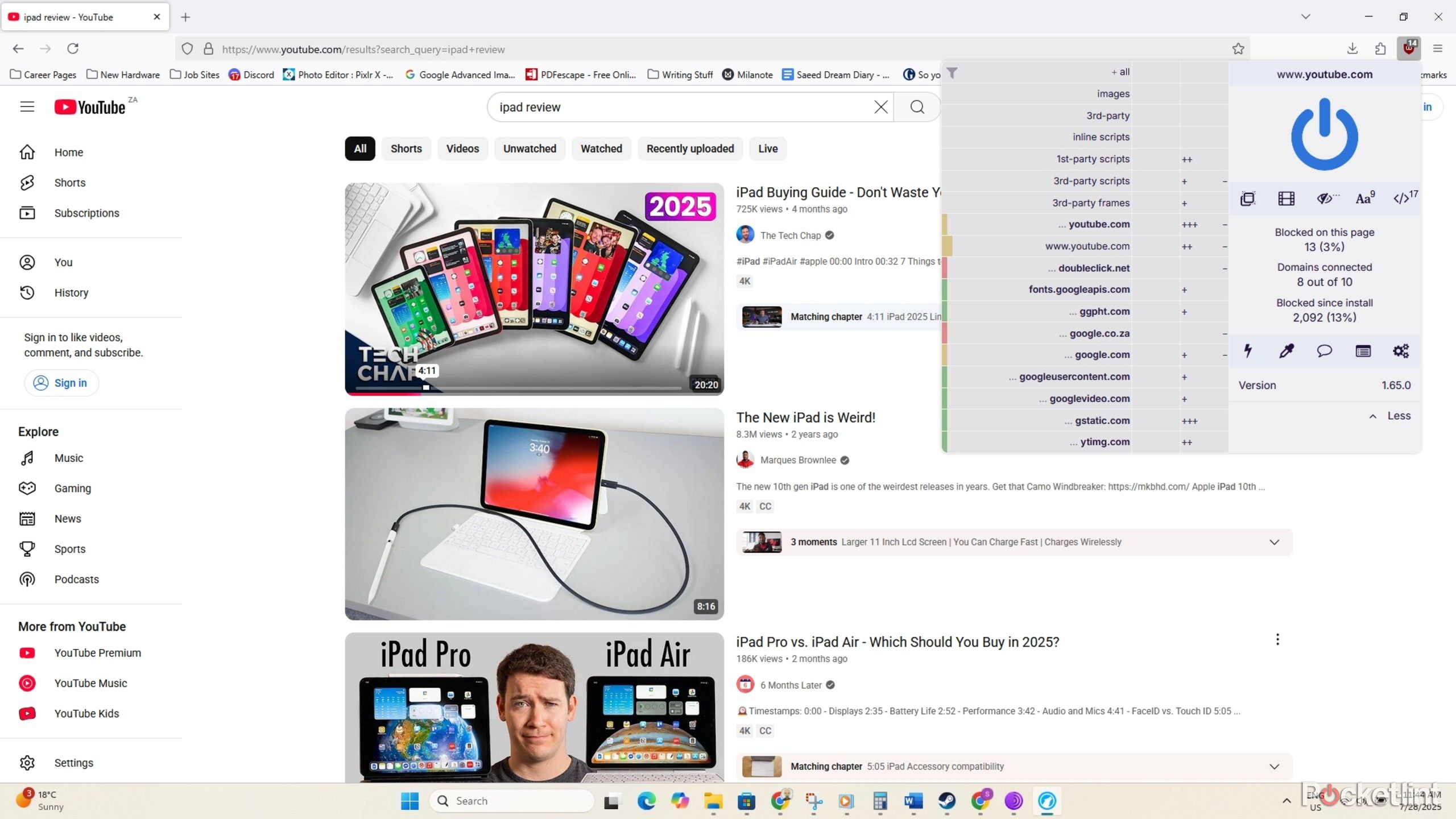
Task: Show hidden system tray icons
Action: point(1287,801)
